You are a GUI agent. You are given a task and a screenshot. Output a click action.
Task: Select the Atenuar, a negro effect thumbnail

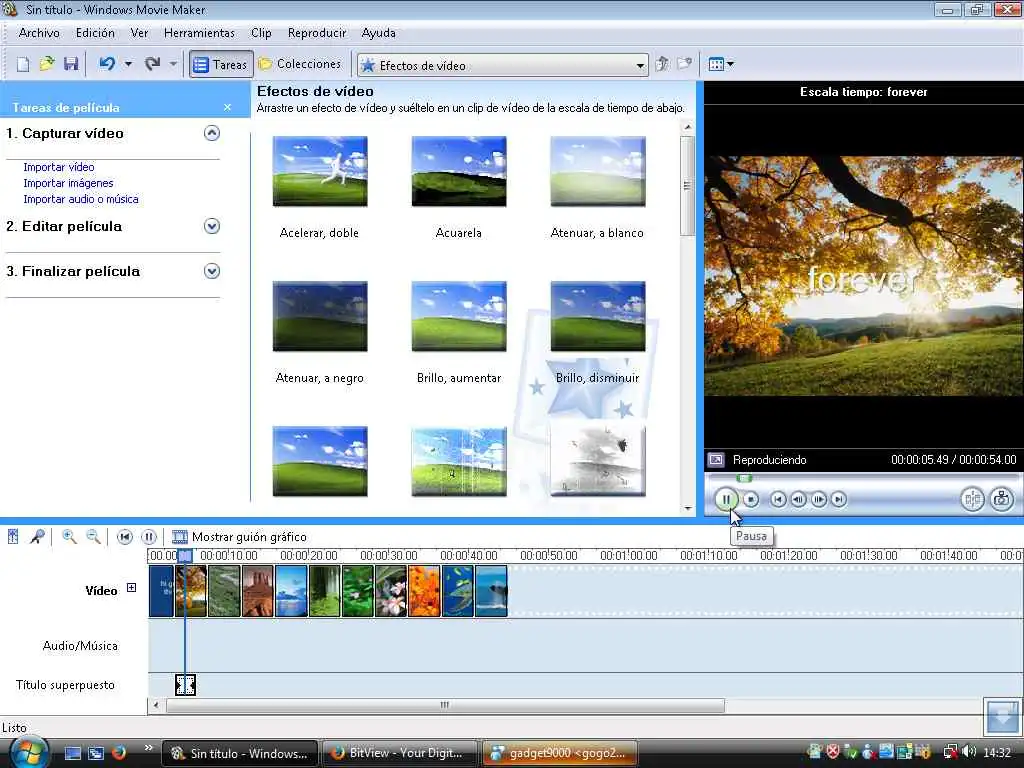(x=320, y=316)
